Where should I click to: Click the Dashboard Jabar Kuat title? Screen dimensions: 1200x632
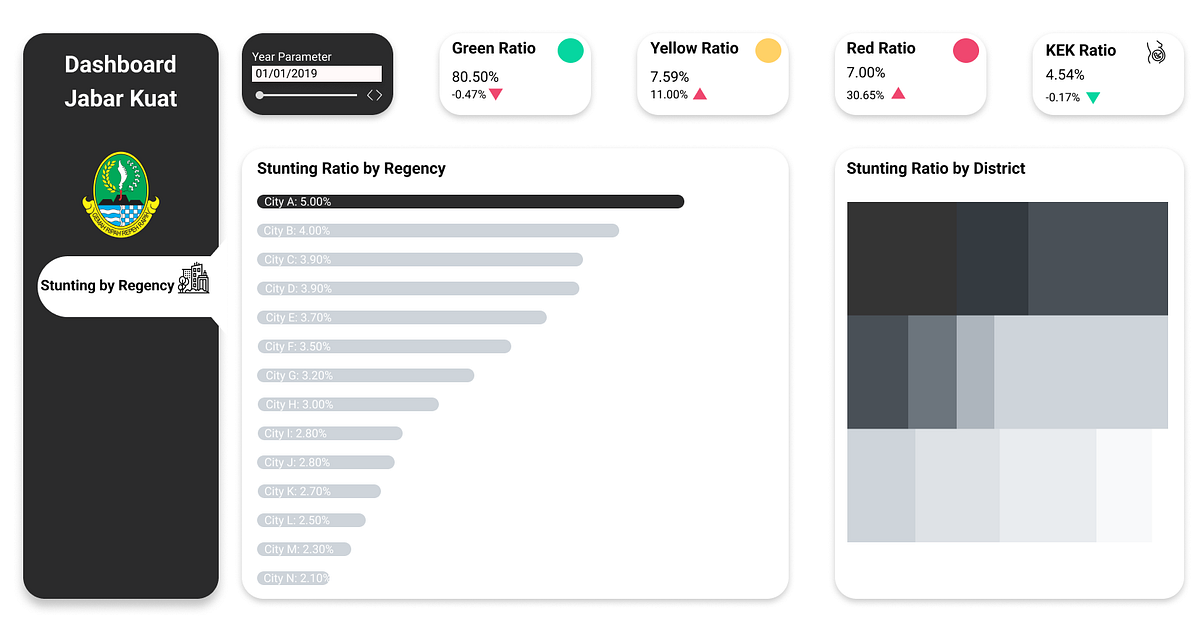point(120,81)
